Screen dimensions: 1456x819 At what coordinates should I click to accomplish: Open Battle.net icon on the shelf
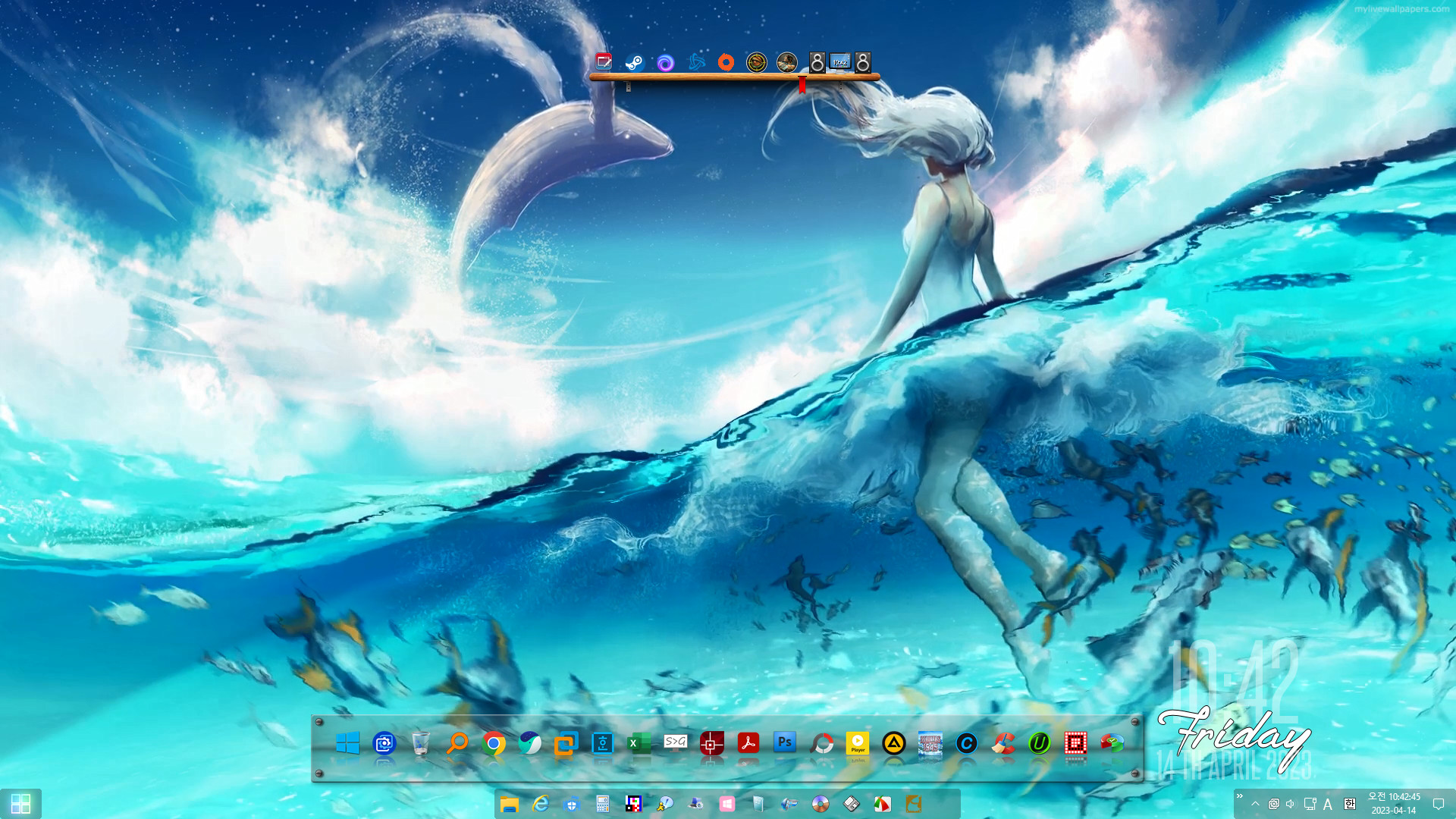[695, 62]
